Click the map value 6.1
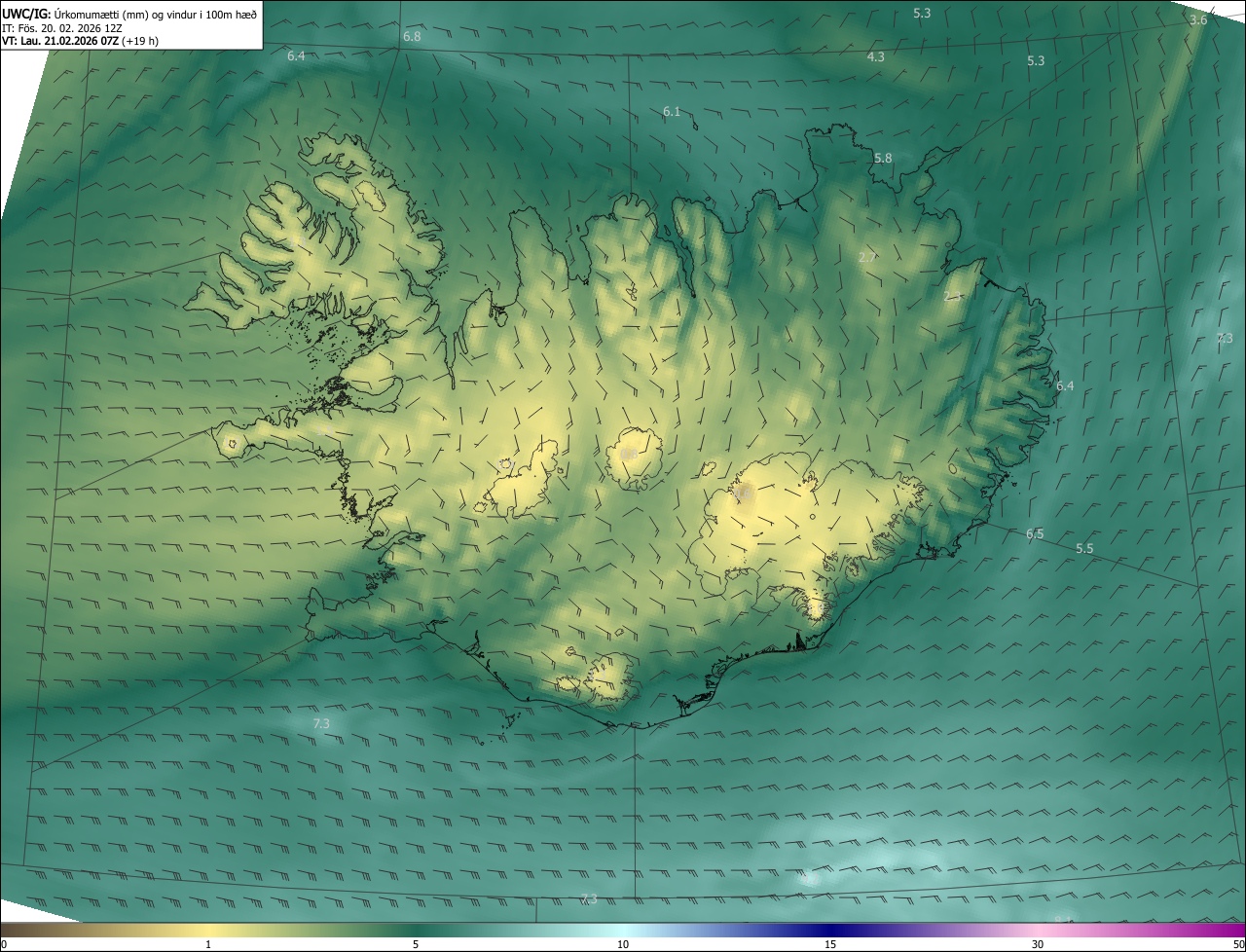 (x=672, y=111)
